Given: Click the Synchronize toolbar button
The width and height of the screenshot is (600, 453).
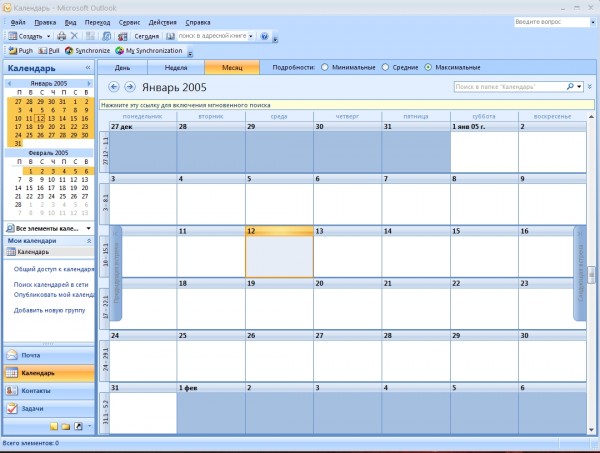Looking at the screenshot, I should tap(88, 51).
